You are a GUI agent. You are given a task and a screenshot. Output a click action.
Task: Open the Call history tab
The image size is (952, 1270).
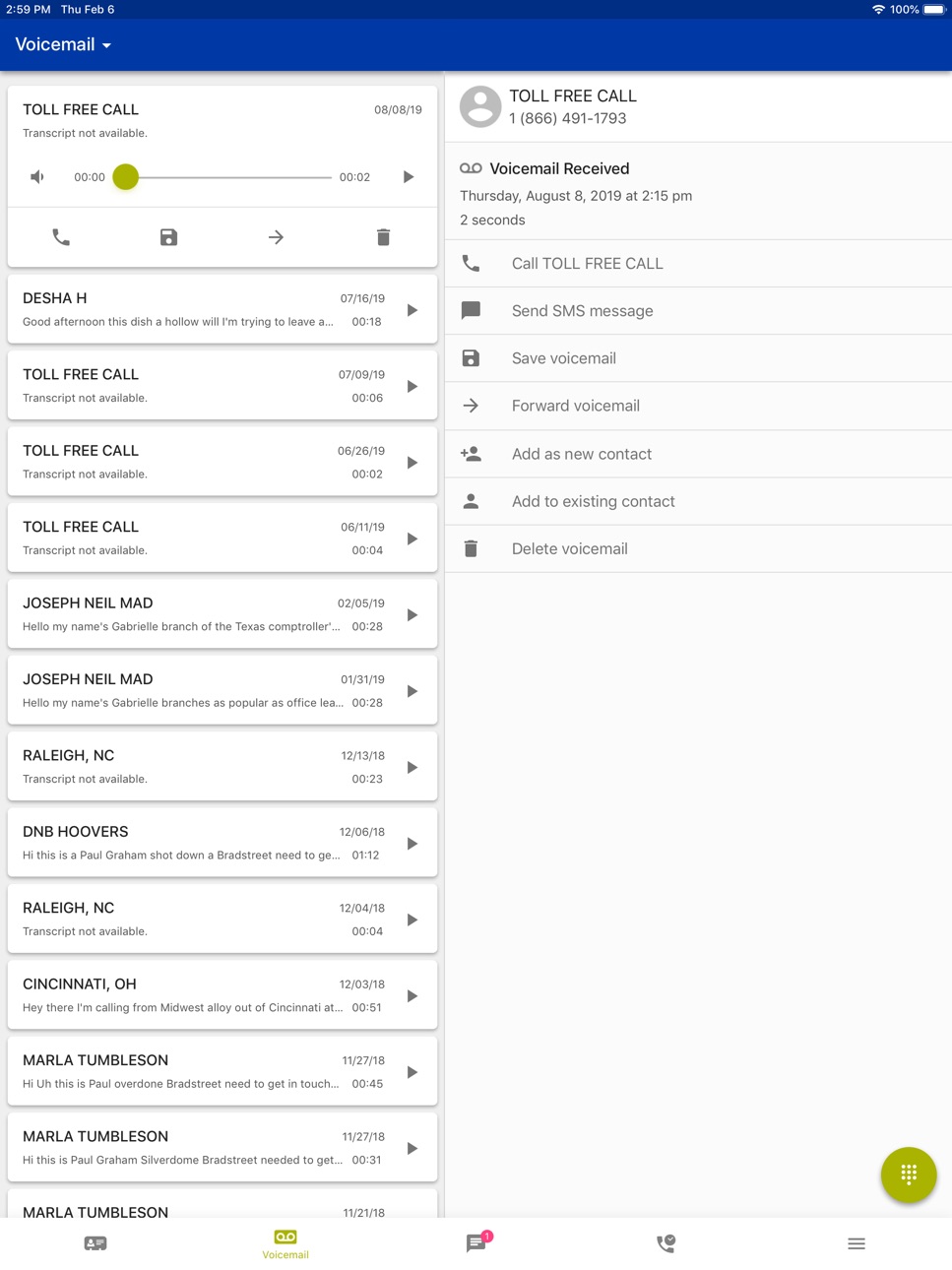[x=666, y=1243]
